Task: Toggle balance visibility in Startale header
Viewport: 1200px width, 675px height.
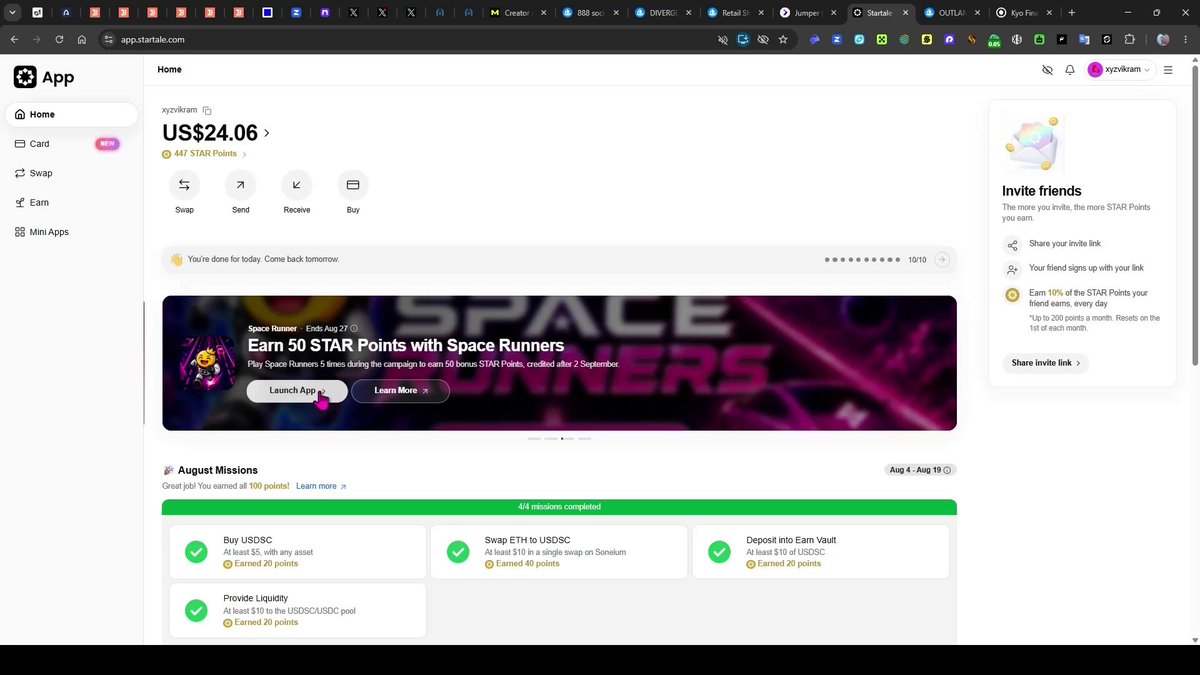Action: coord(1047,70)
